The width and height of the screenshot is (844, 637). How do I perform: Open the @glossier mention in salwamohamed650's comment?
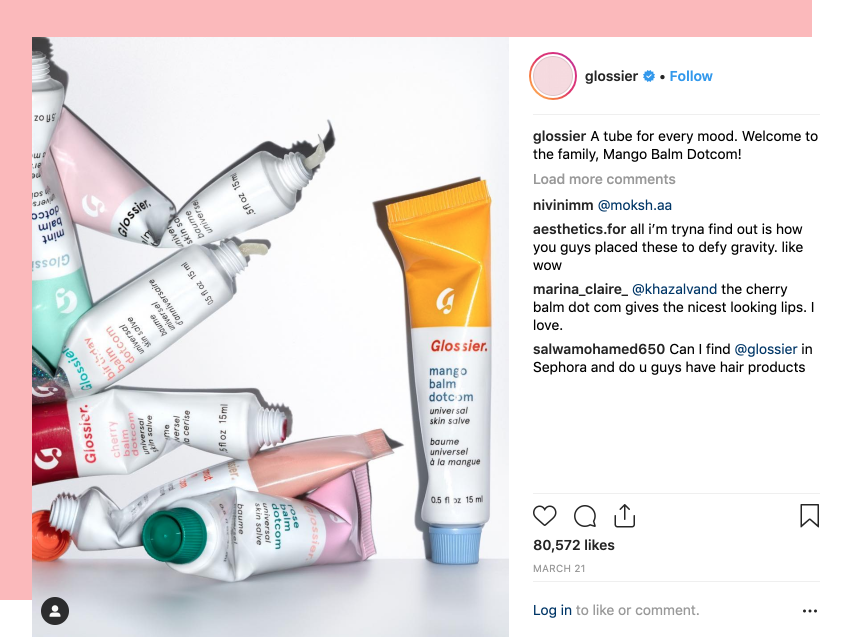click(x=765, y=349)
